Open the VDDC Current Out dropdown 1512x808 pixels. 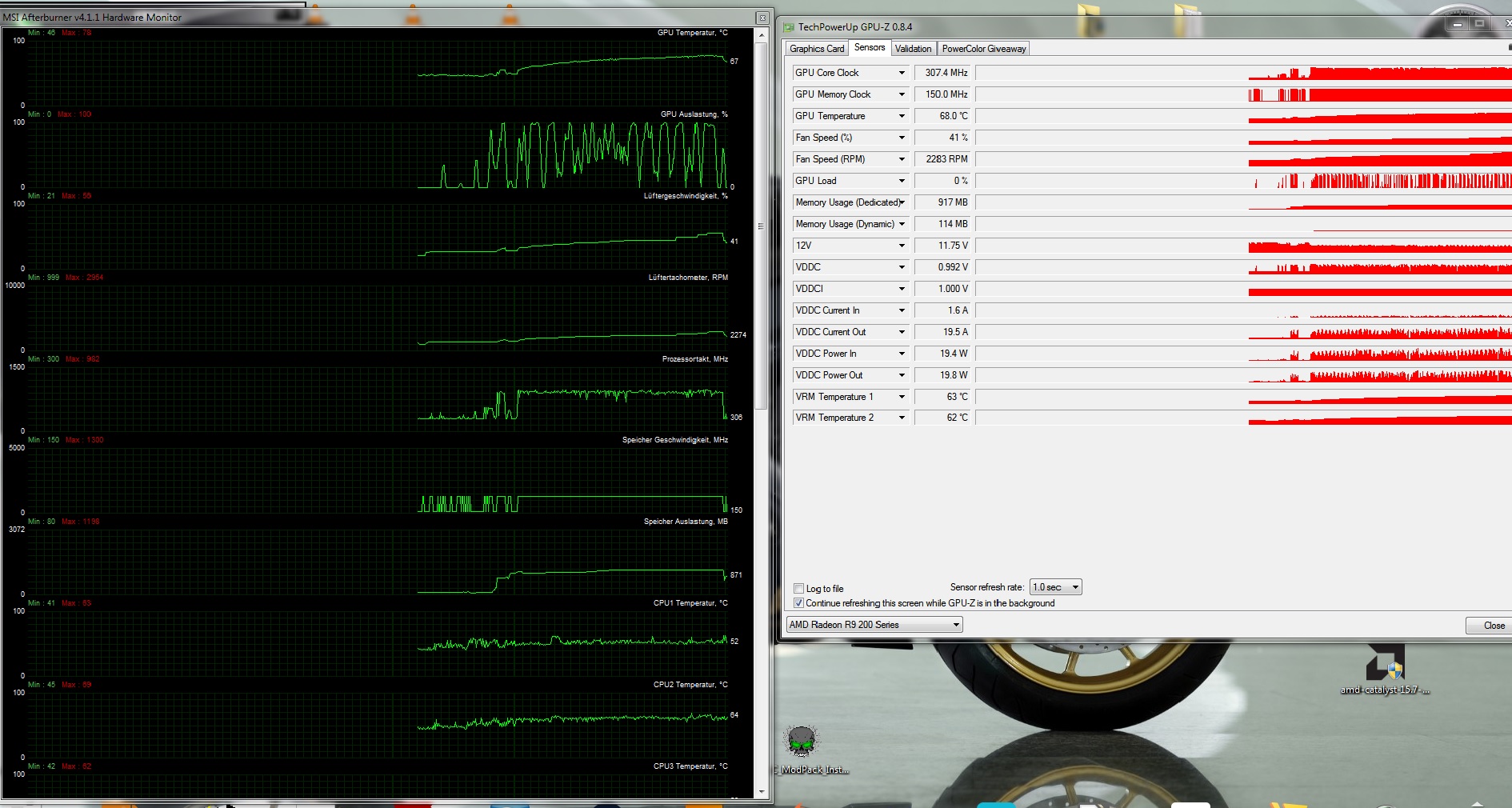902,332
